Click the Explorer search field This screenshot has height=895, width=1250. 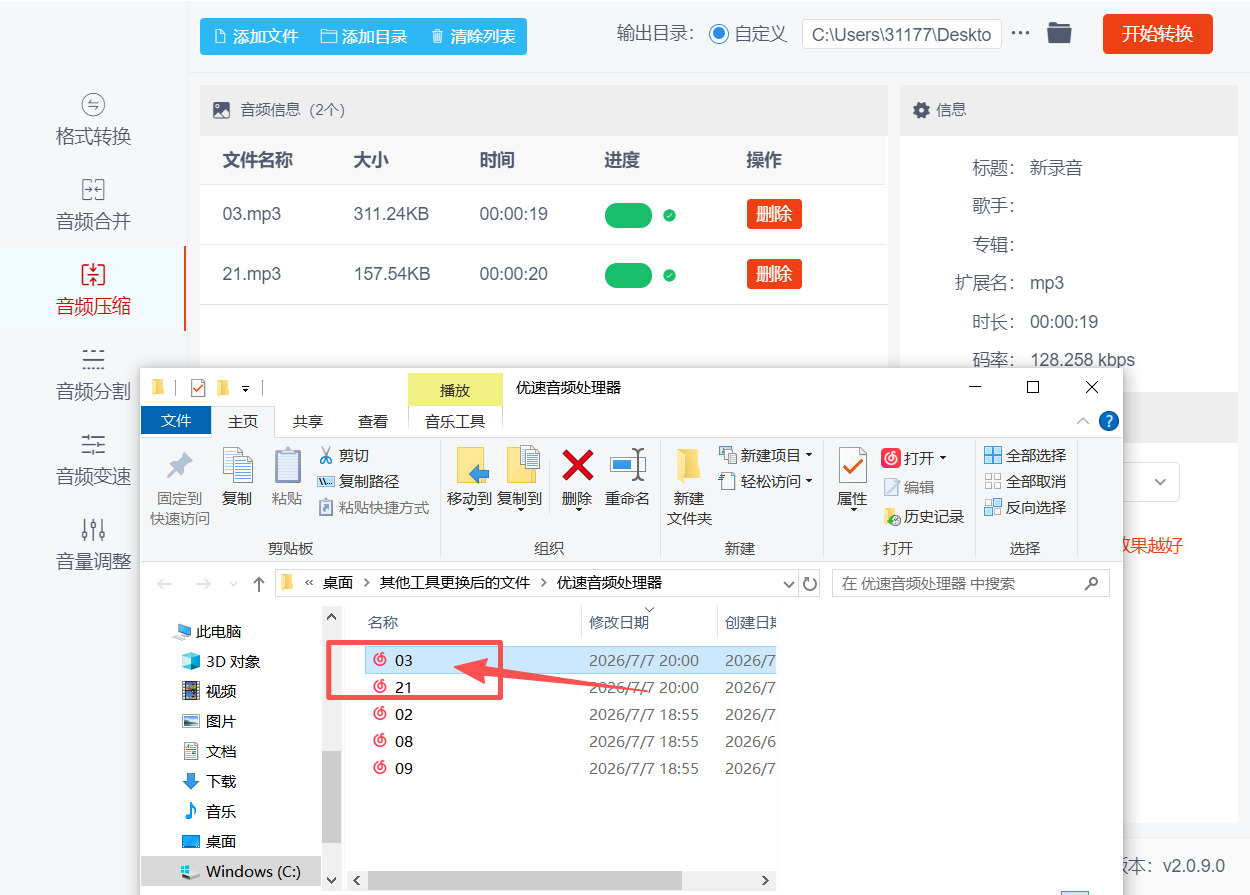coord(970,583)
